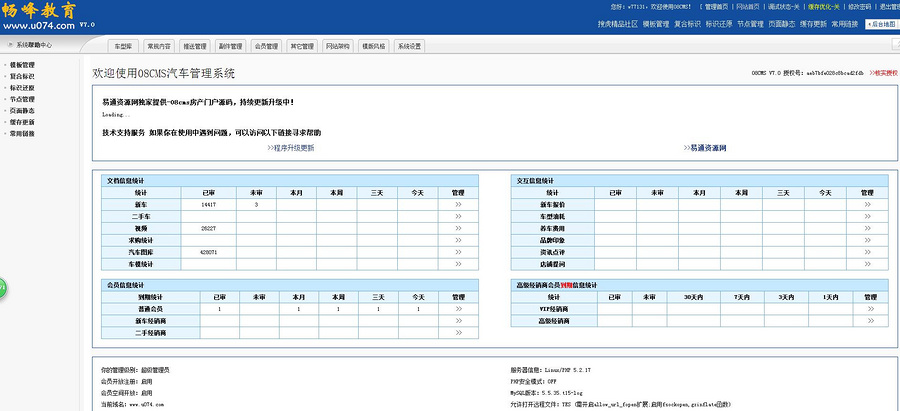Open manage arrows for 二手车 row
This screenshot has width=900, height=411.
click(x=458, y=216)
